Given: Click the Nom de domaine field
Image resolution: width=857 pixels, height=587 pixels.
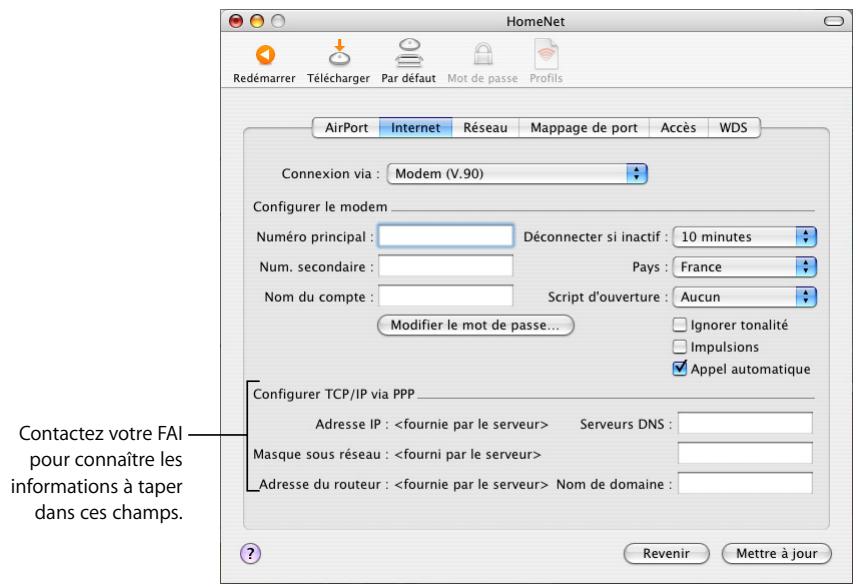Looking at the screenshot, I should 745,483.
